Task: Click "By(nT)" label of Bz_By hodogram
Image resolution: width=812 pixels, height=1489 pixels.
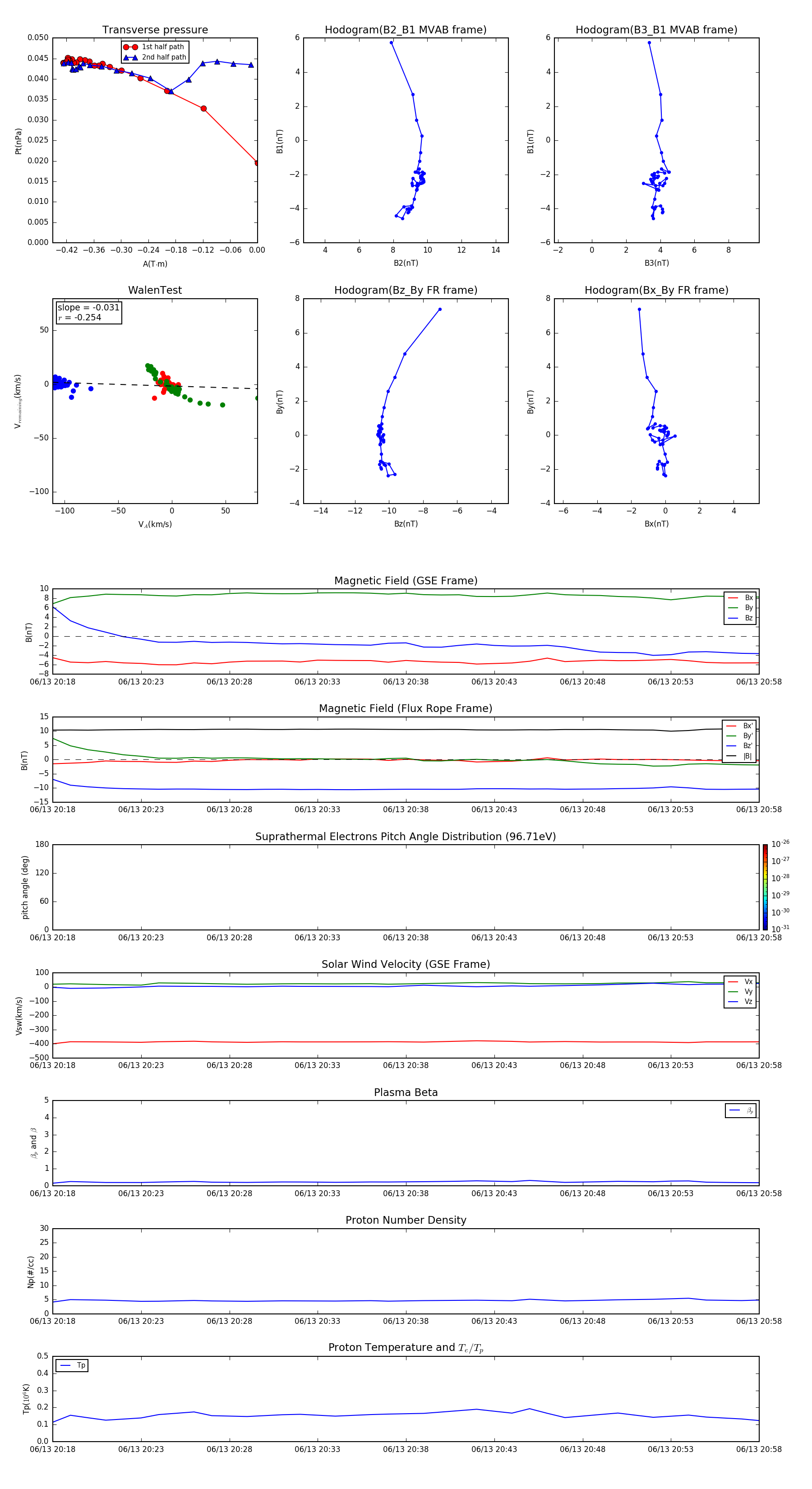Action: tap(280, 402)
